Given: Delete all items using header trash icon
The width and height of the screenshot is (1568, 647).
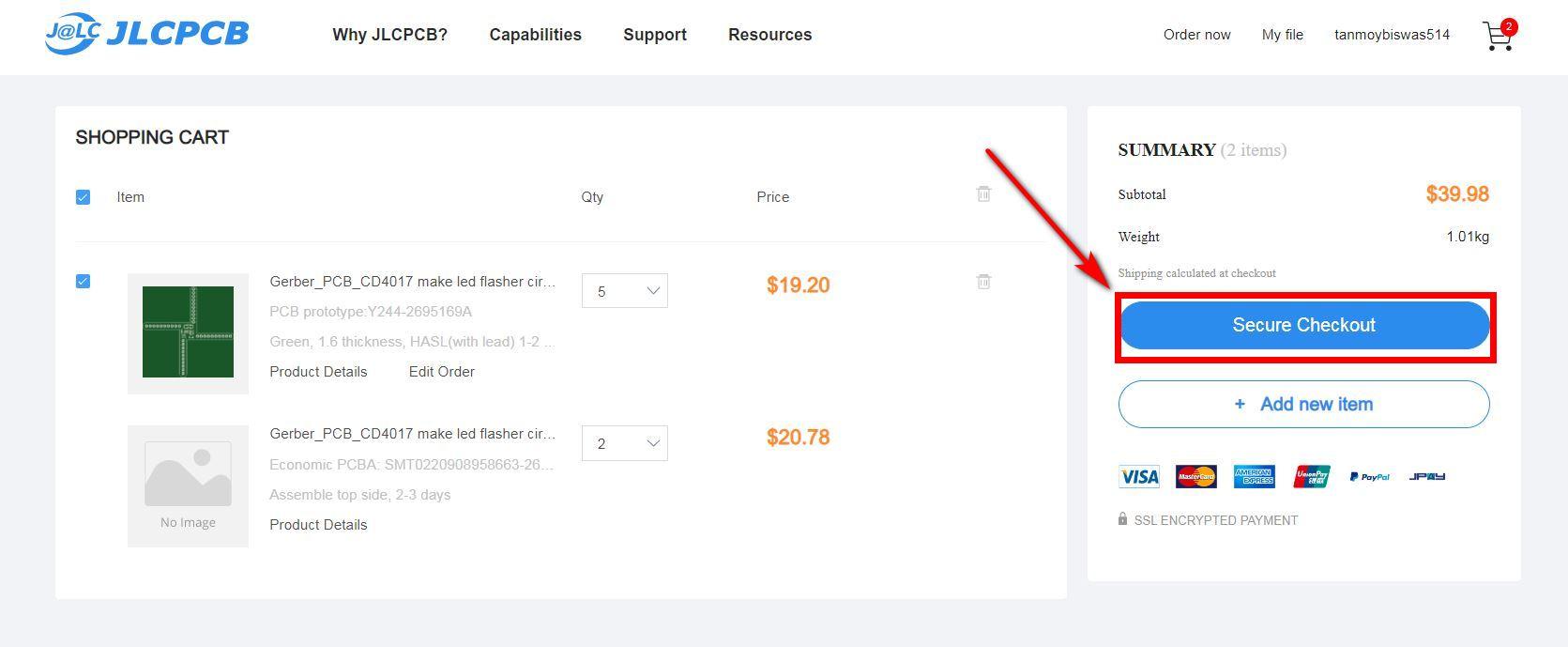Looking at the screenshot, I should tap(983, 193).
